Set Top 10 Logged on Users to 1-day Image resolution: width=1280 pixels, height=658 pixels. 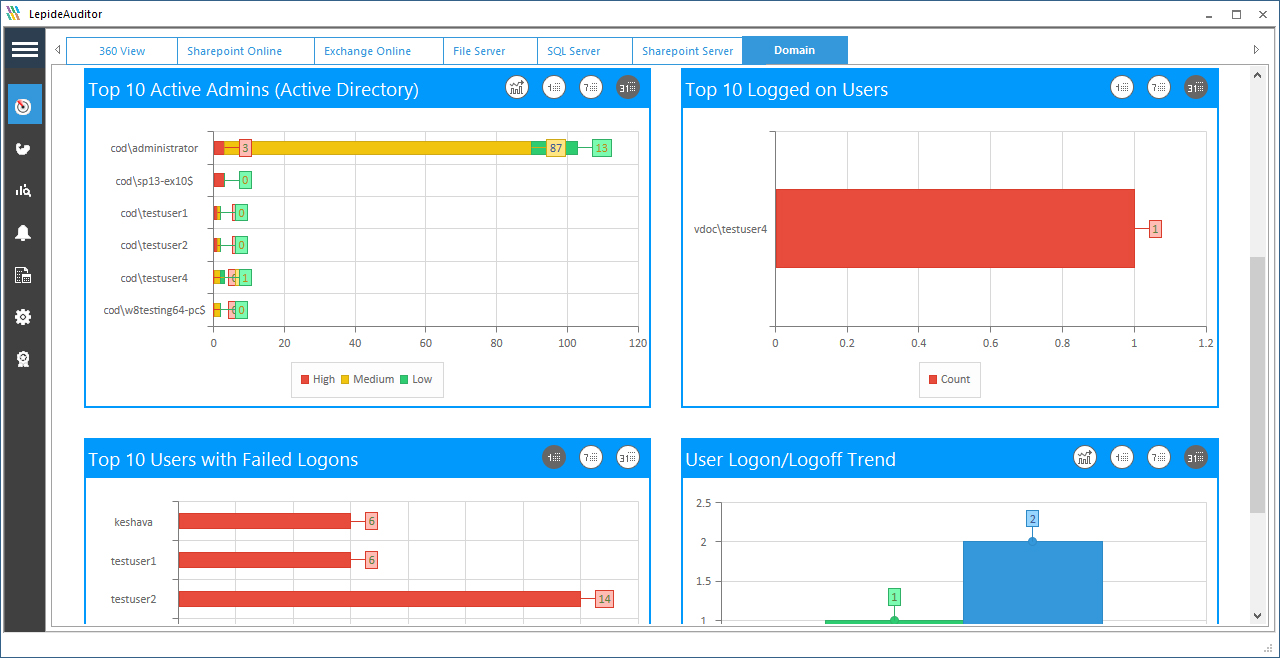[x=1122, y=88]
